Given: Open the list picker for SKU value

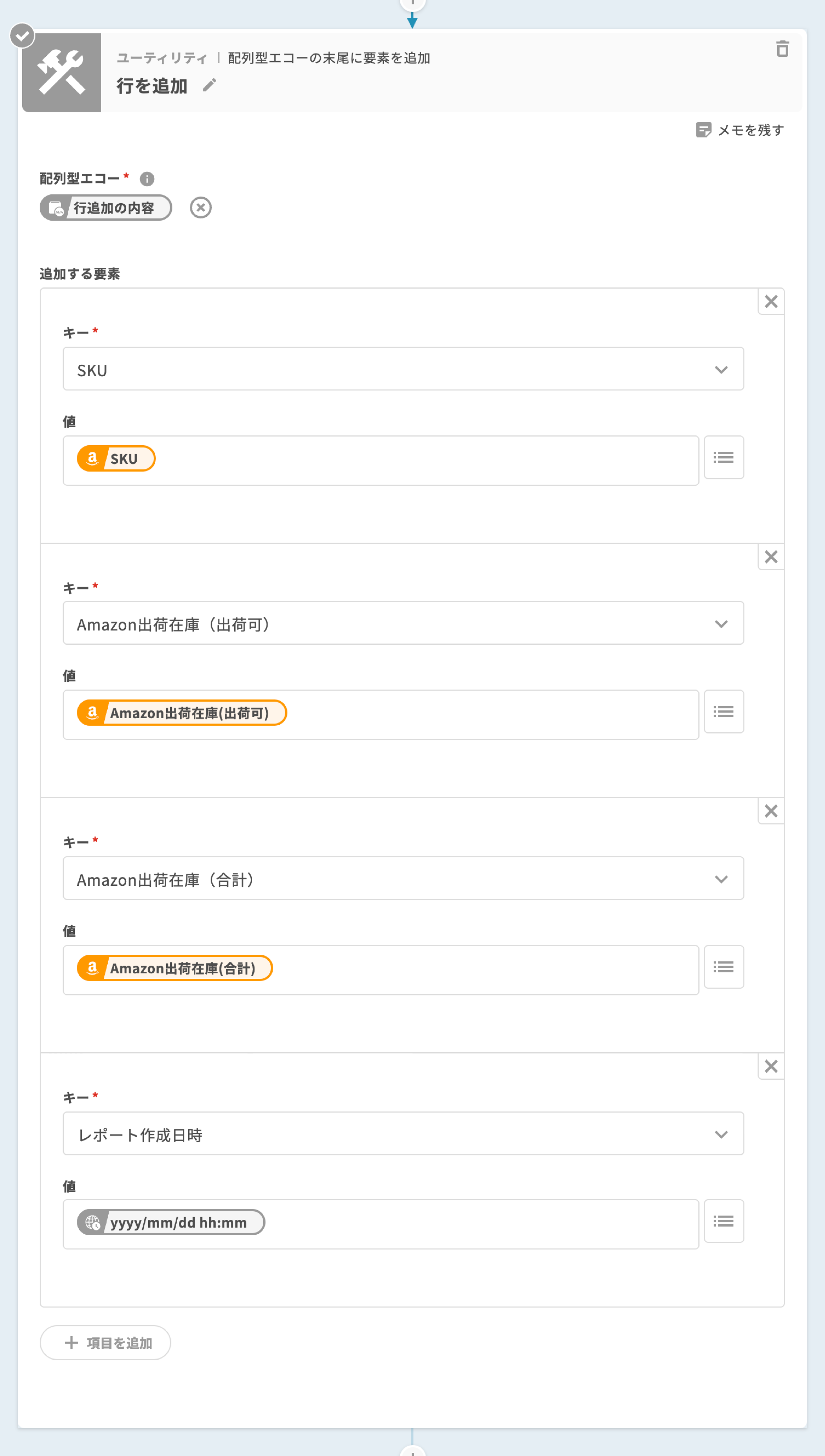Looking at the screenshot, I should click(723, 458).
